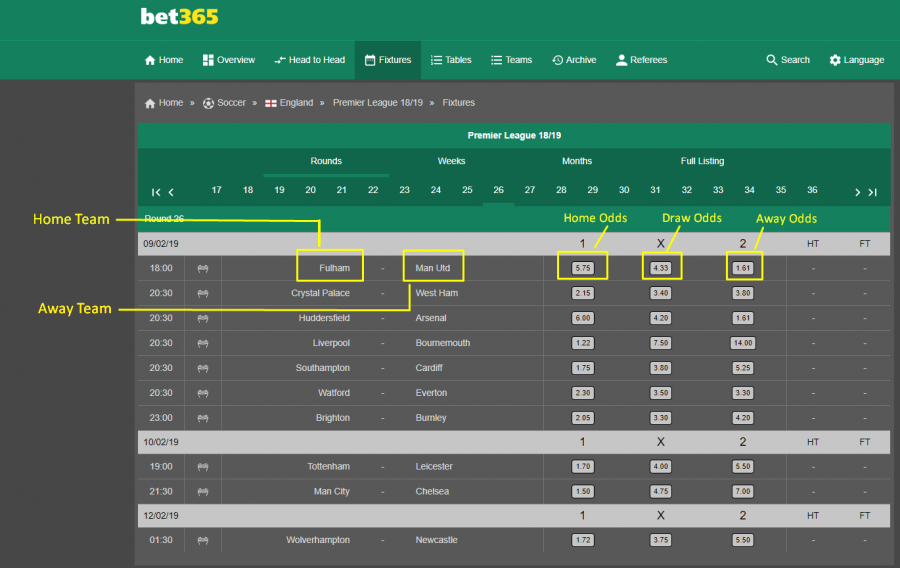Click Wolverhampton draw odds 3.75
The image size is (900, 568).
[661, 540]
